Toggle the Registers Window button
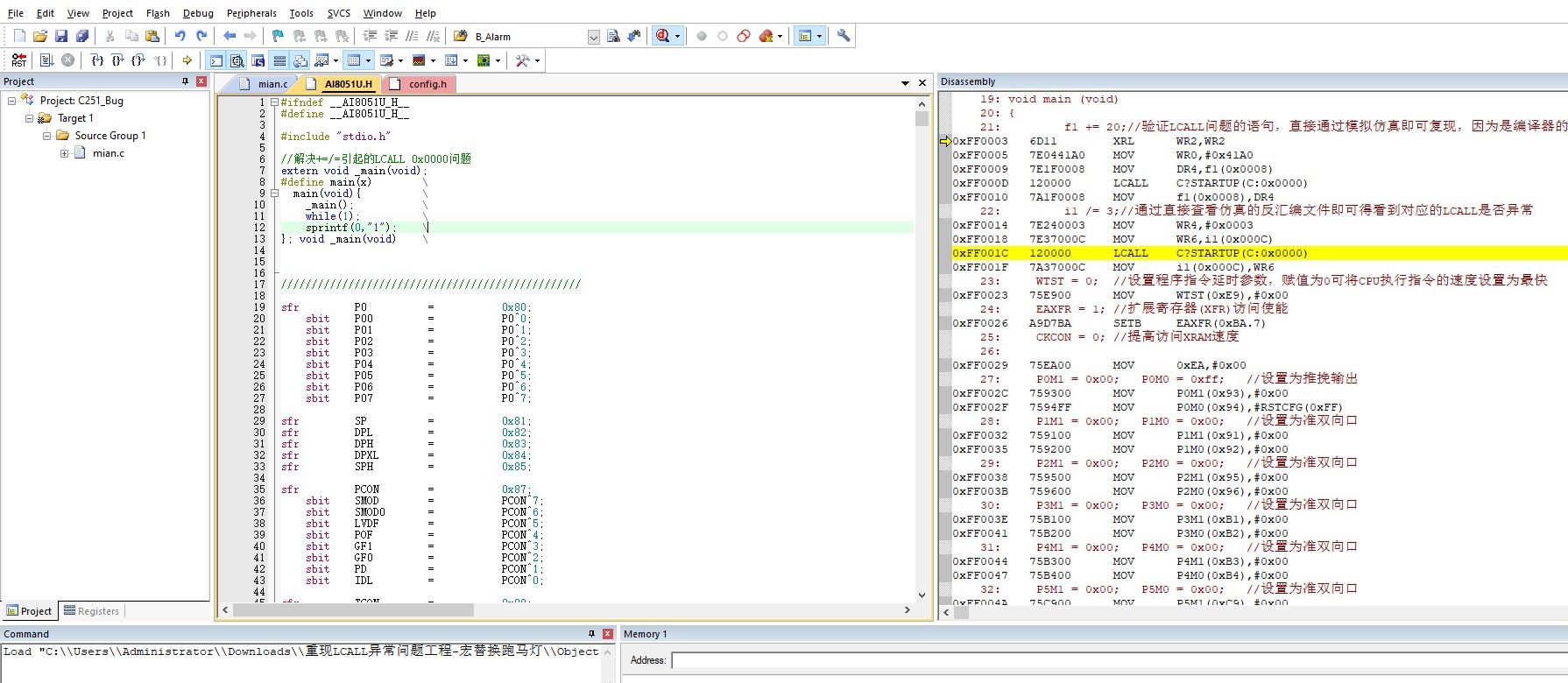The width and height of the screenshot is (1568, 683). coord(279,60)
